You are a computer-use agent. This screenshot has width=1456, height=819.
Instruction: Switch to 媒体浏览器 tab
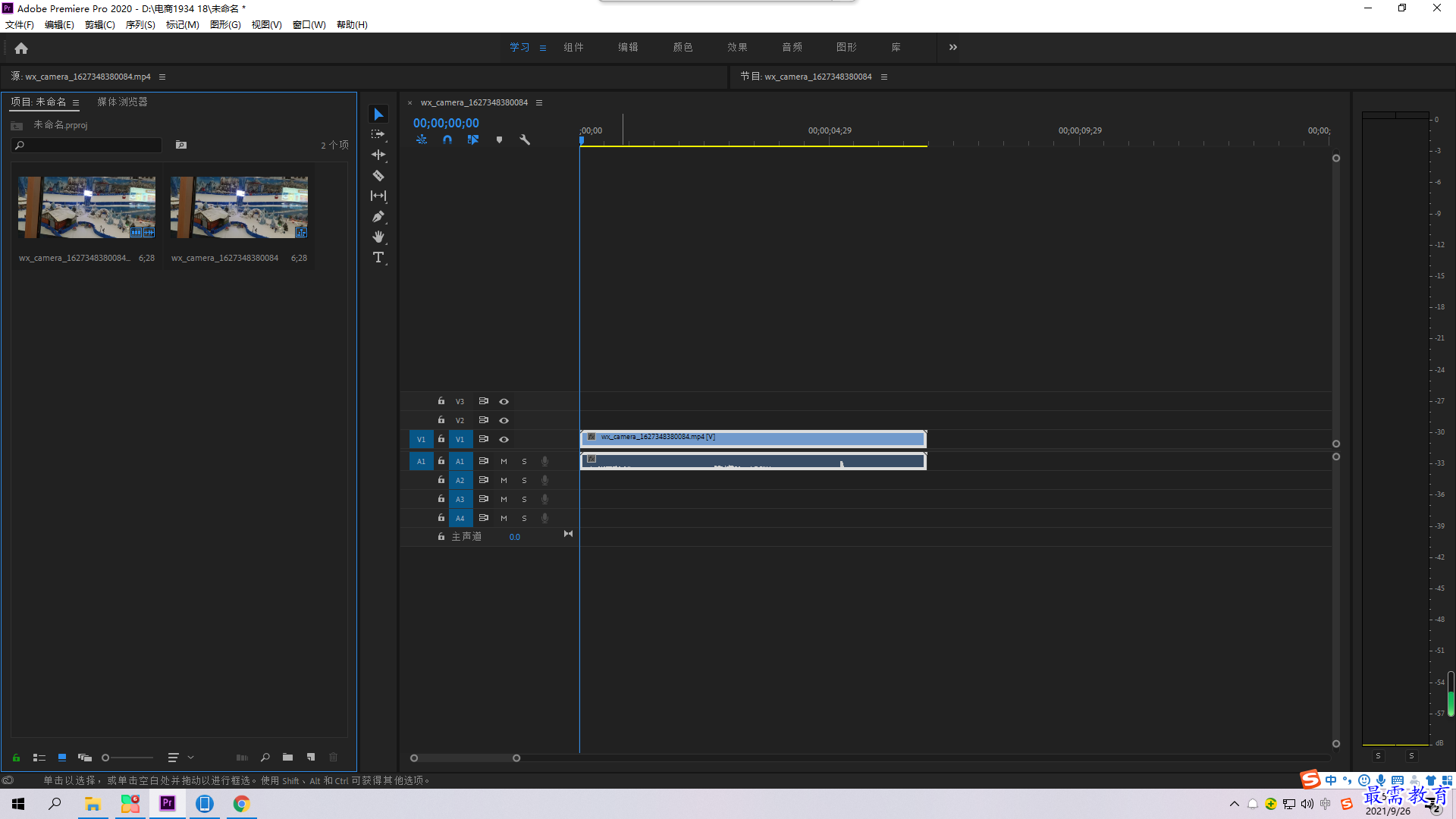point(122,102)
